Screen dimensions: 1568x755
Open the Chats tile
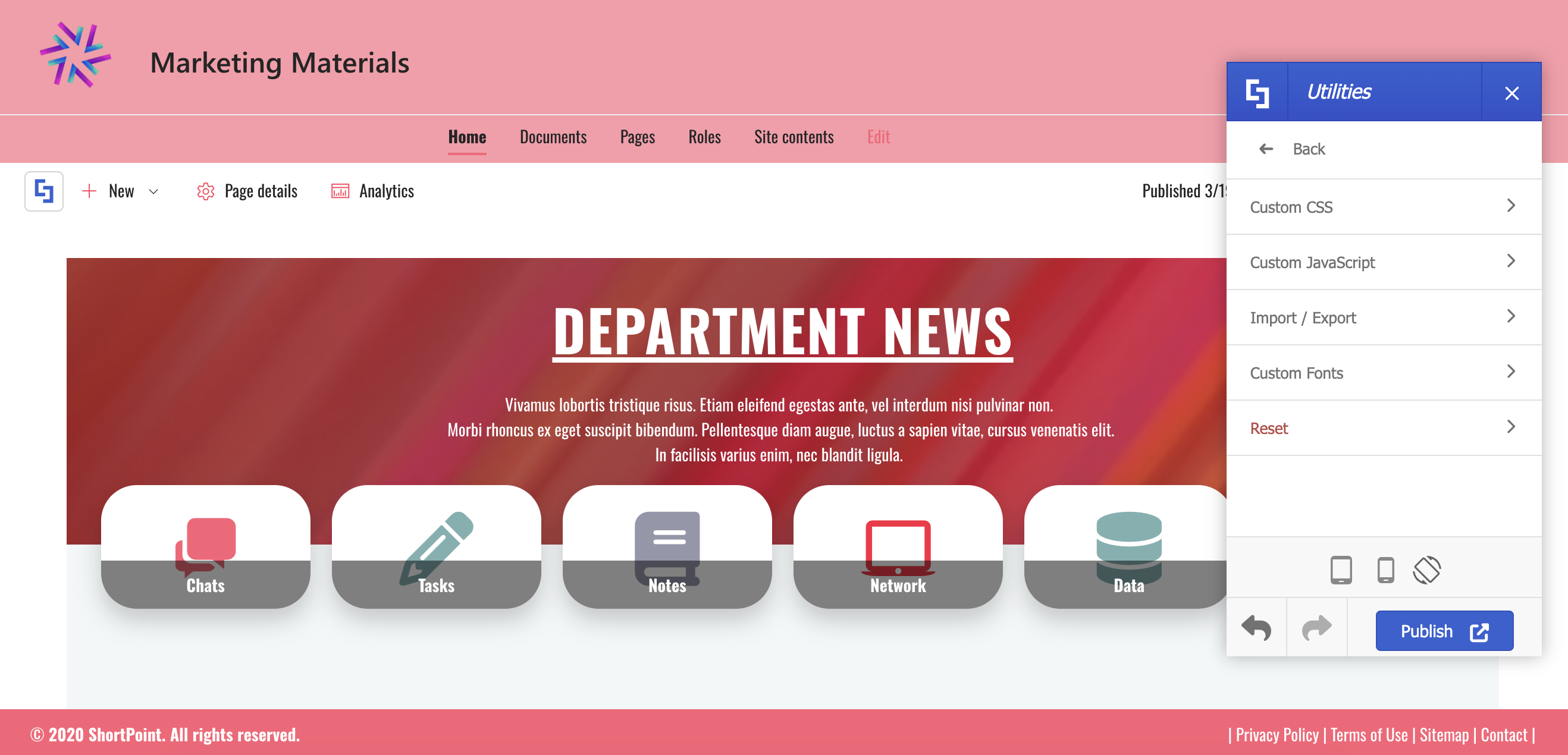(205, 546)
